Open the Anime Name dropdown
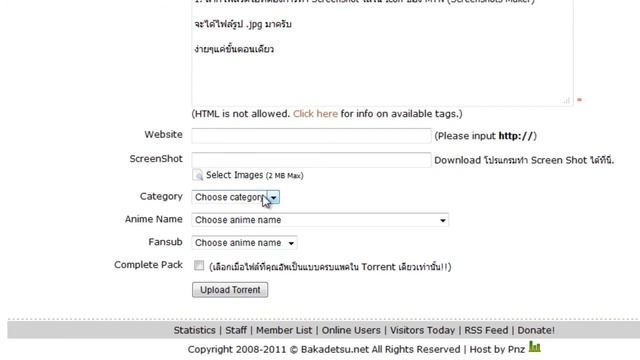Image resolution: width=640 pixels, height=360 pixels. [x=320, y=220]
